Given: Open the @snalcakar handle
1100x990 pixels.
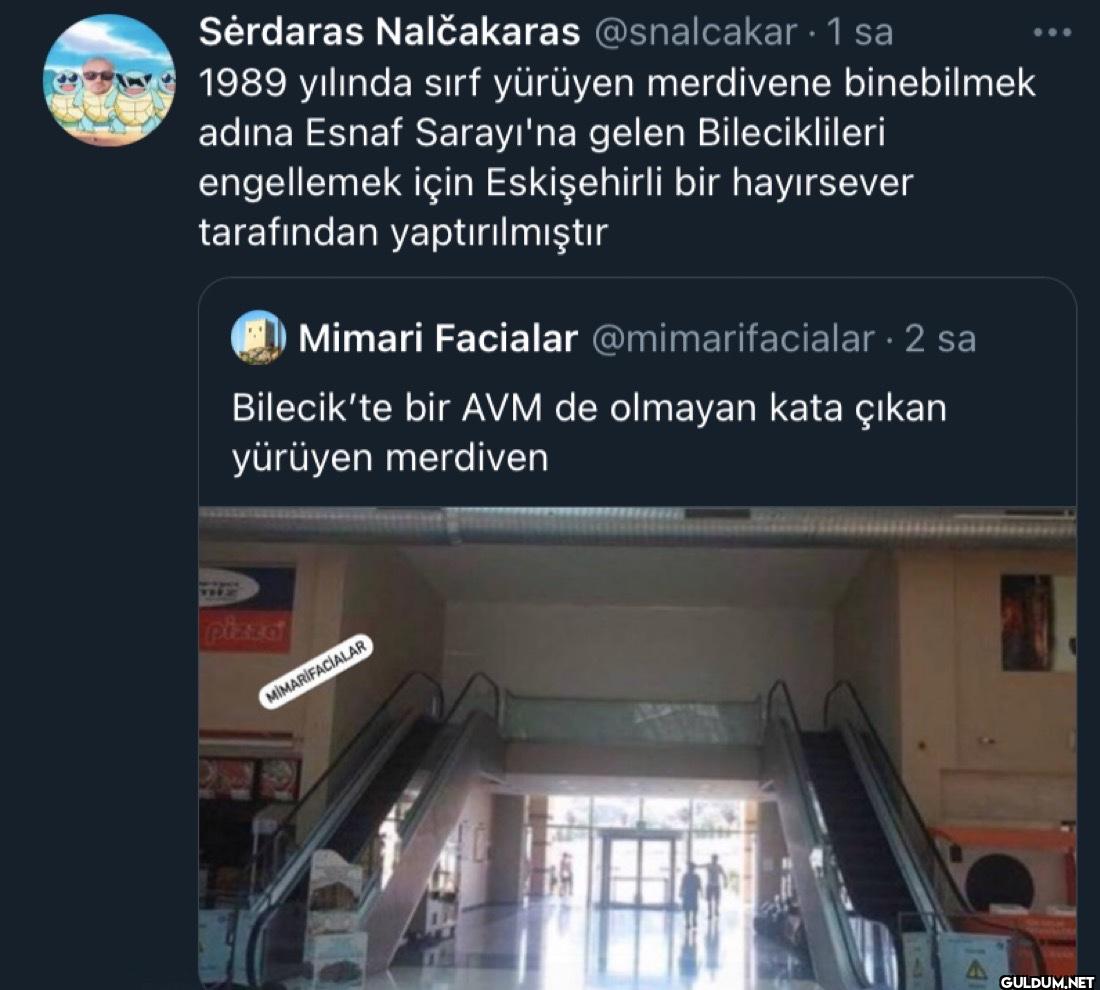Looking at the screenshot, I should tap(695, 32).
